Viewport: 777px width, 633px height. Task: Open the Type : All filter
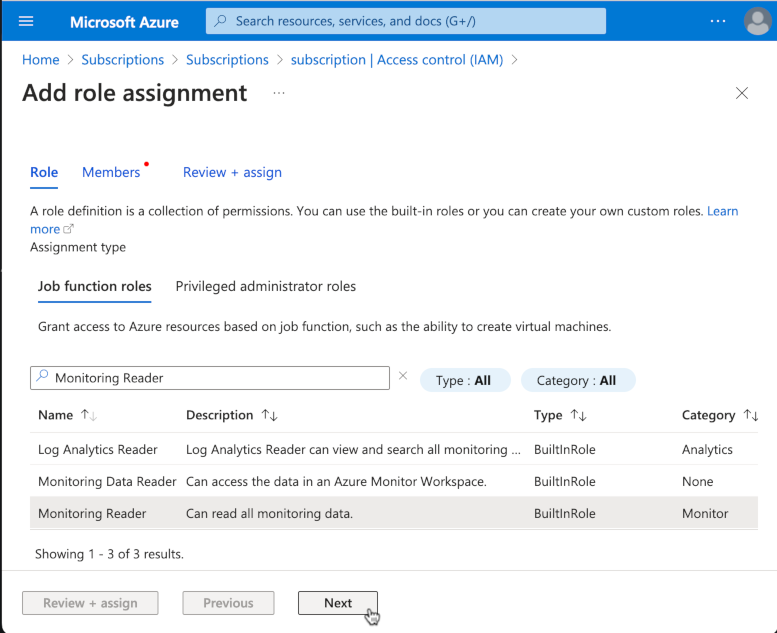(x=465, y=380)
